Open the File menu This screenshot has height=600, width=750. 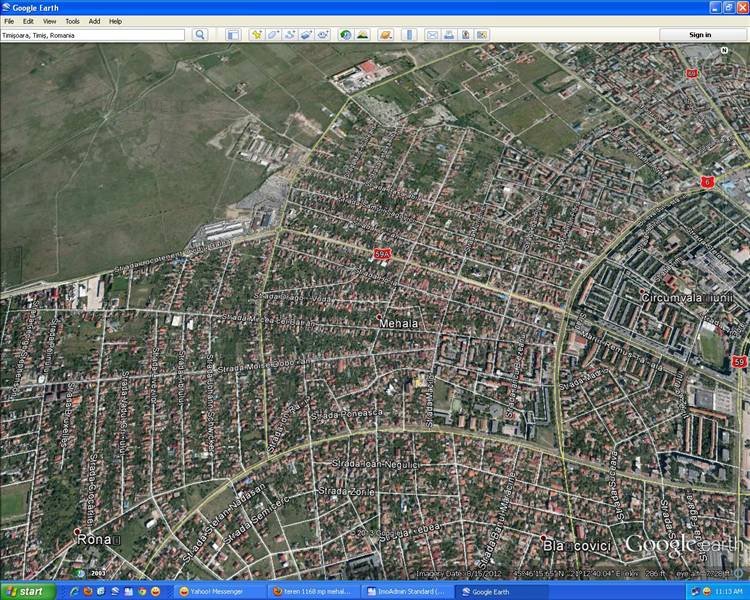(x=9, y=21)
